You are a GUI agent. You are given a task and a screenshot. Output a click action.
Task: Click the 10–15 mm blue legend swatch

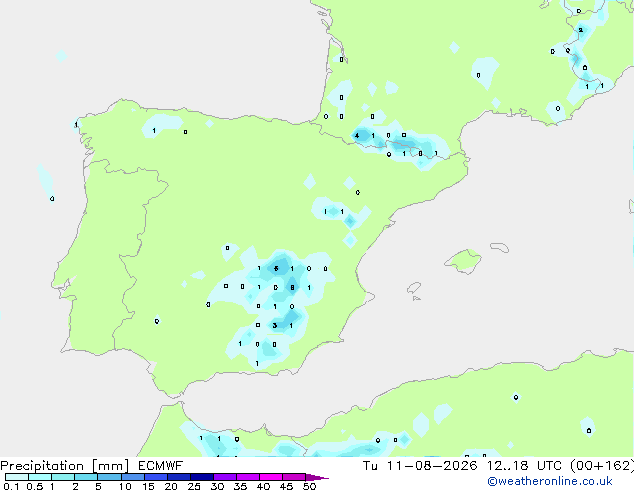point(133,477)
